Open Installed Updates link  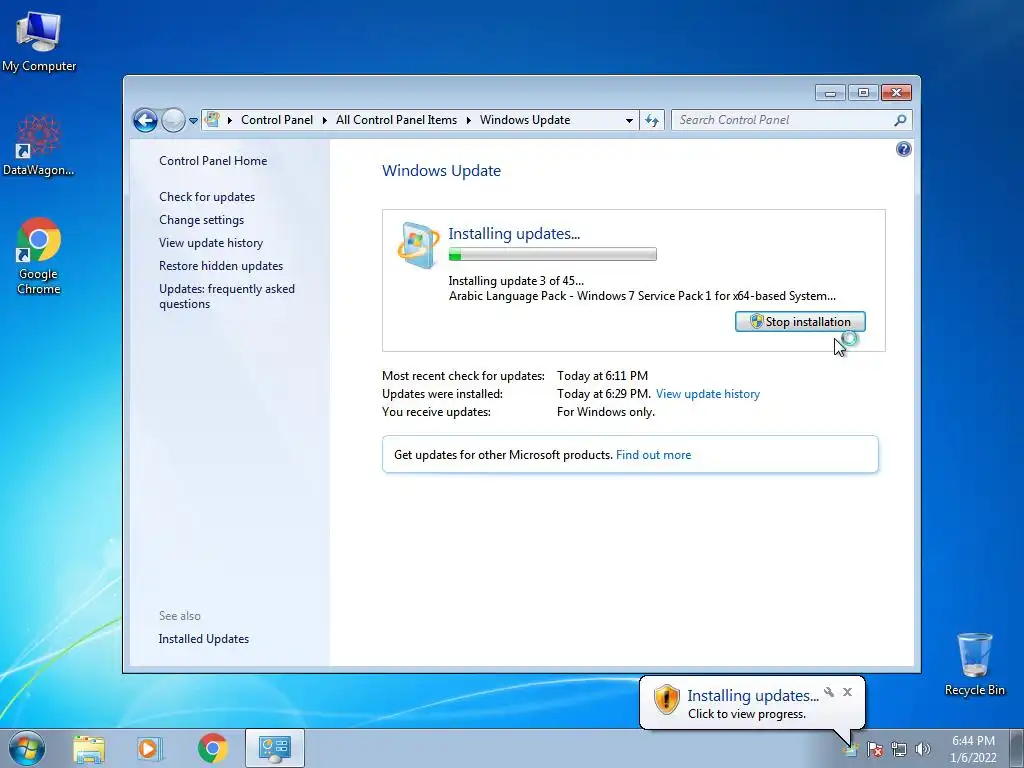click(x=204, y=639)
